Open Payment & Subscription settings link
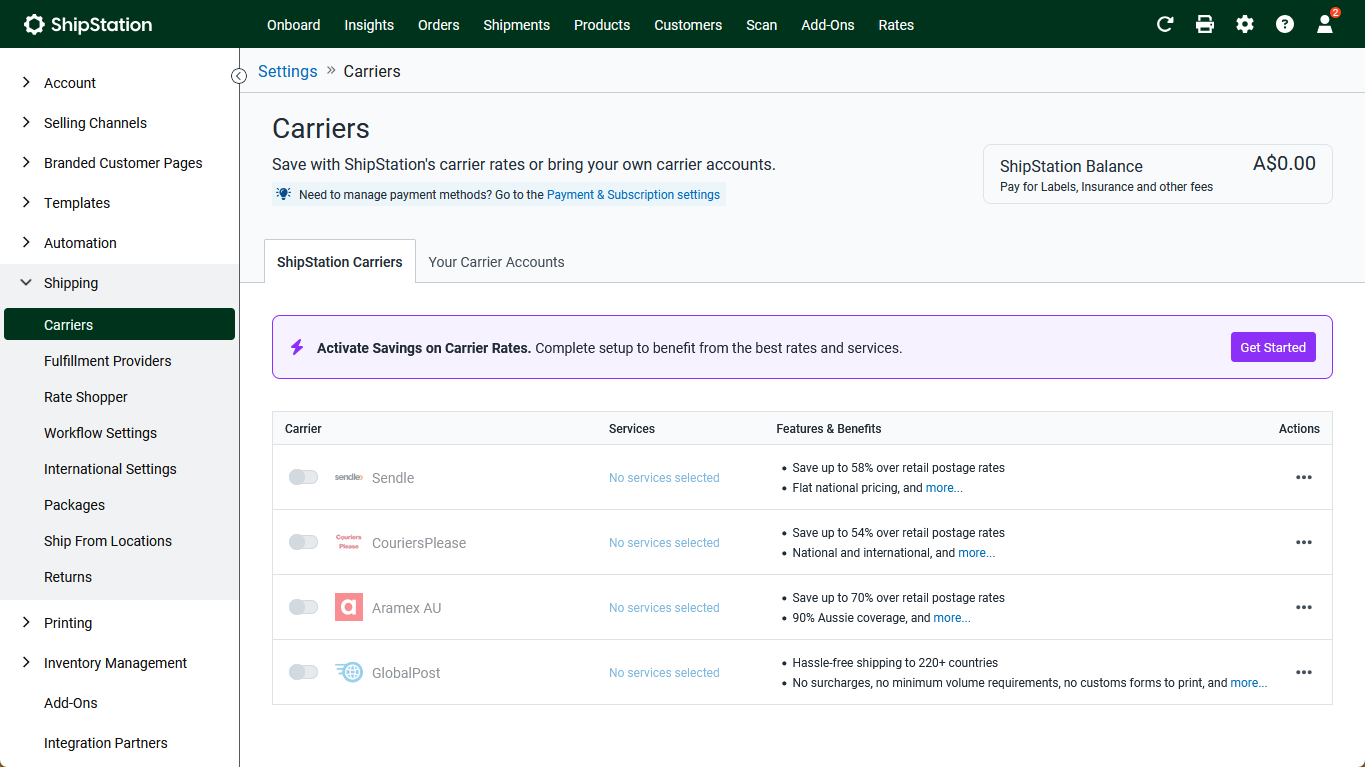1365x767 pixels. tap(633, 195)
